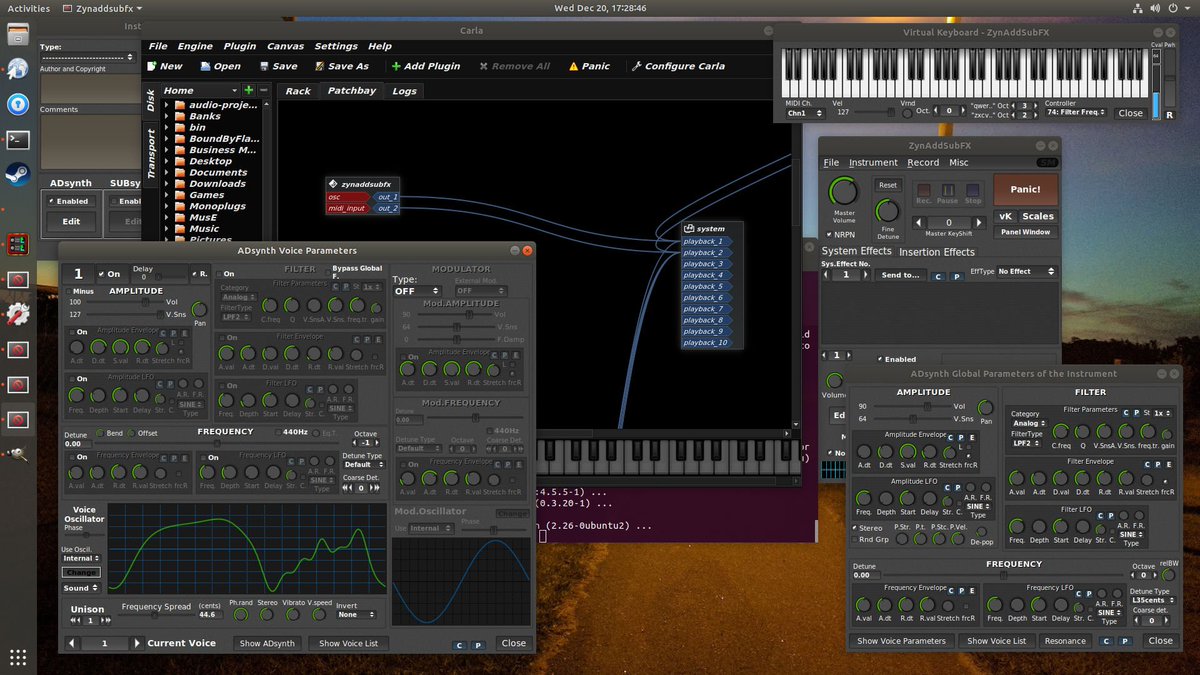Click the Documents folder in Carla file browser
Viewport: 1200px width, 675px height.
217,173
